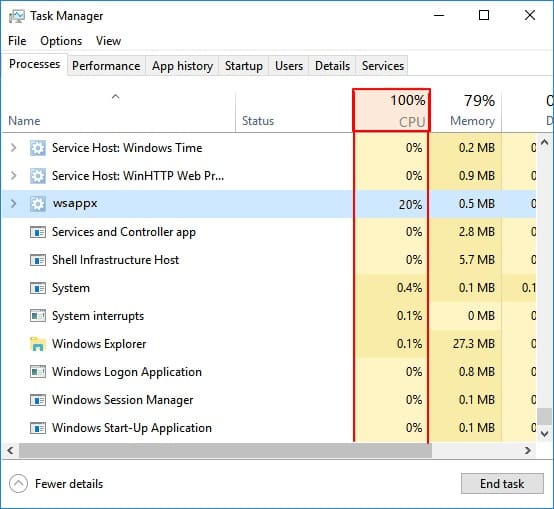
Task: Click the horizontal scrollbar right arrow
Action: pos(528,450)
